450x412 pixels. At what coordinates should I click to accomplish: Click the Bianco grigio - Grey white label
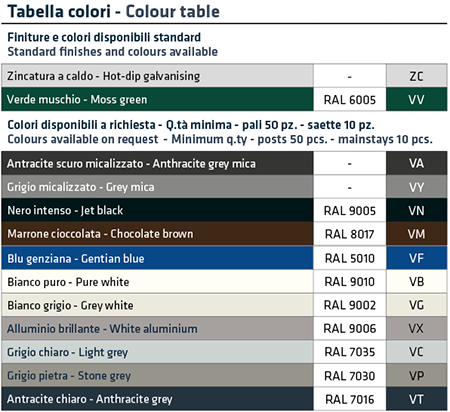(70, 305)
